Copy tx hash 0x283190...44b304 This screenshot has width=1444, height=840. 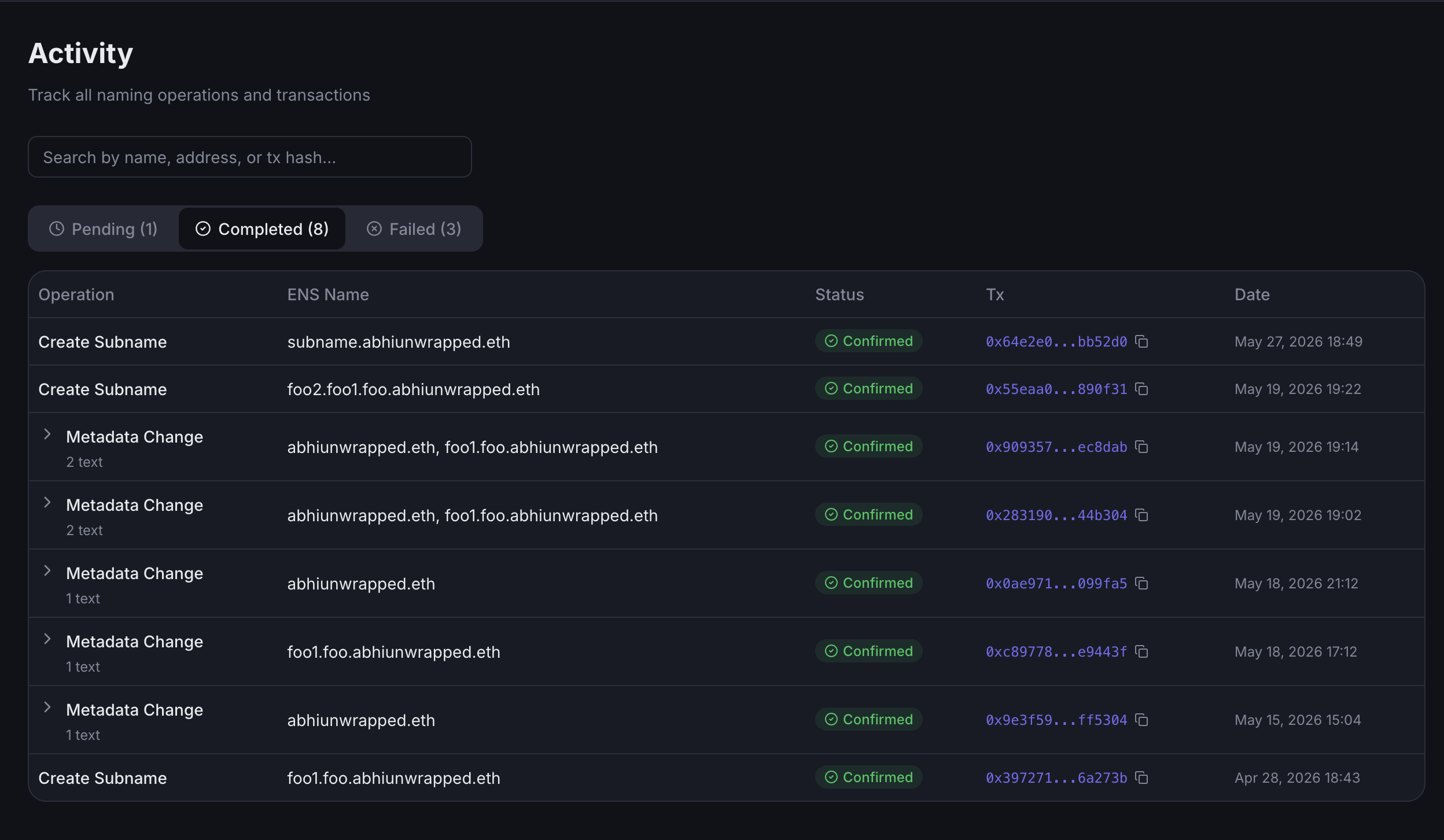click(1141, 515)
